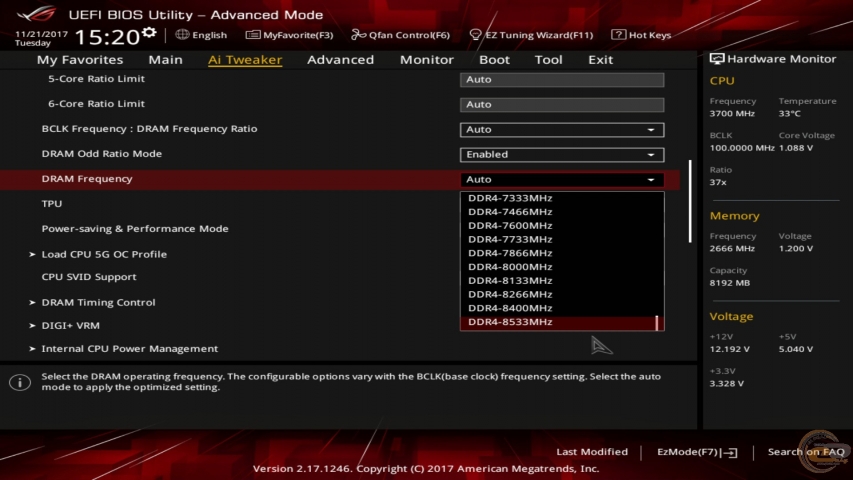Screen dimensions: 853x480
Task: Choose DDR4-7733MHz frequency
Action: click(561, 239)
